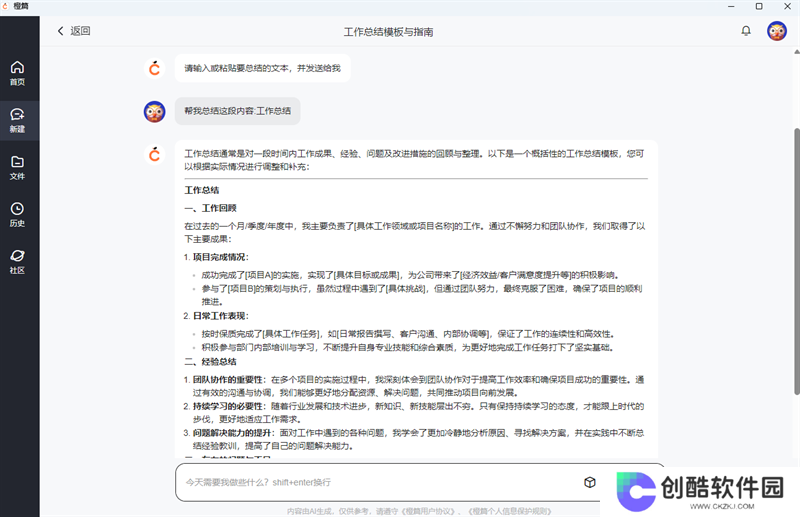
Task: Click the vertical scrollbar thumb
Action: pos(796,261)
